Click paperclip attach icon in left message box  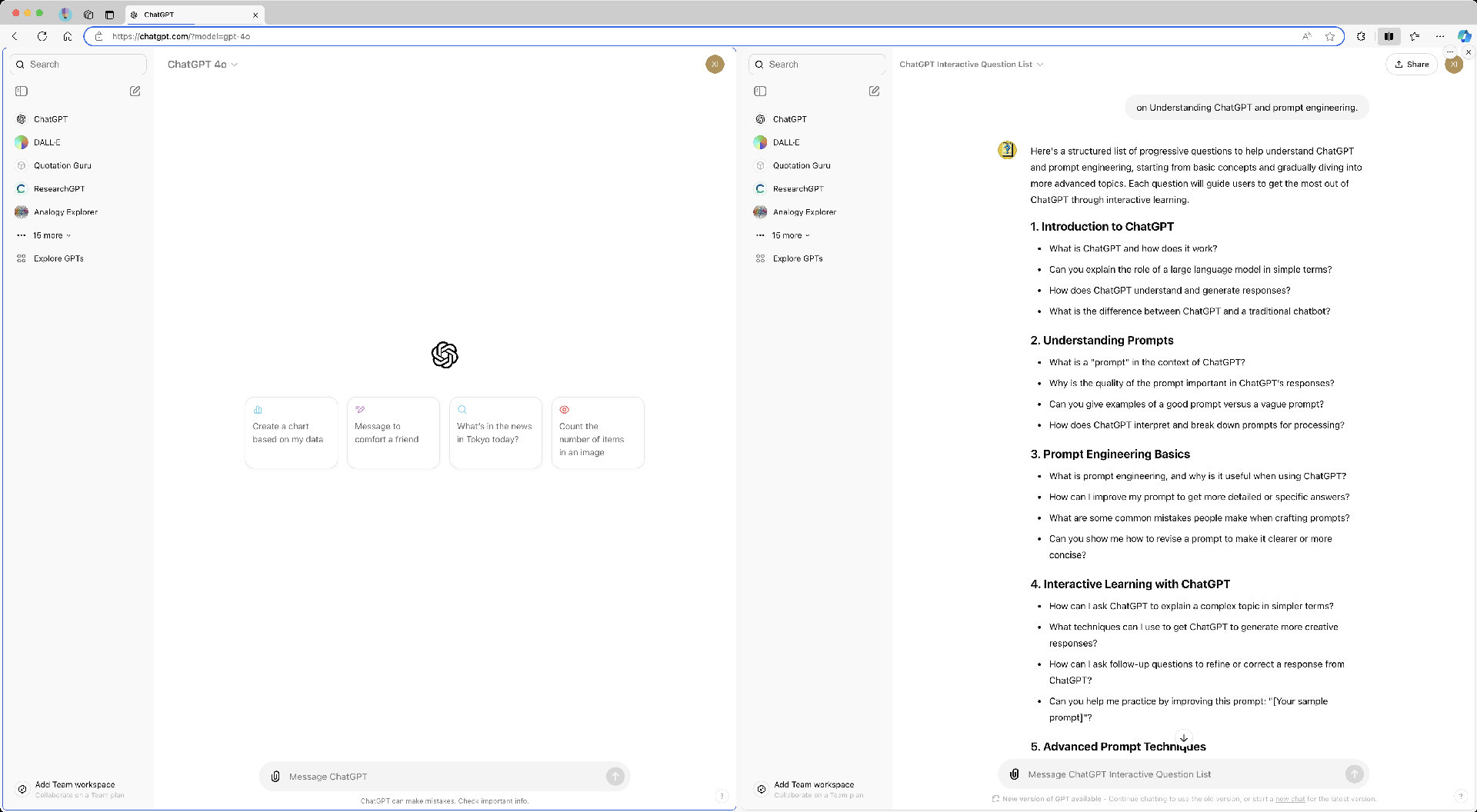[x=275, y=777]
